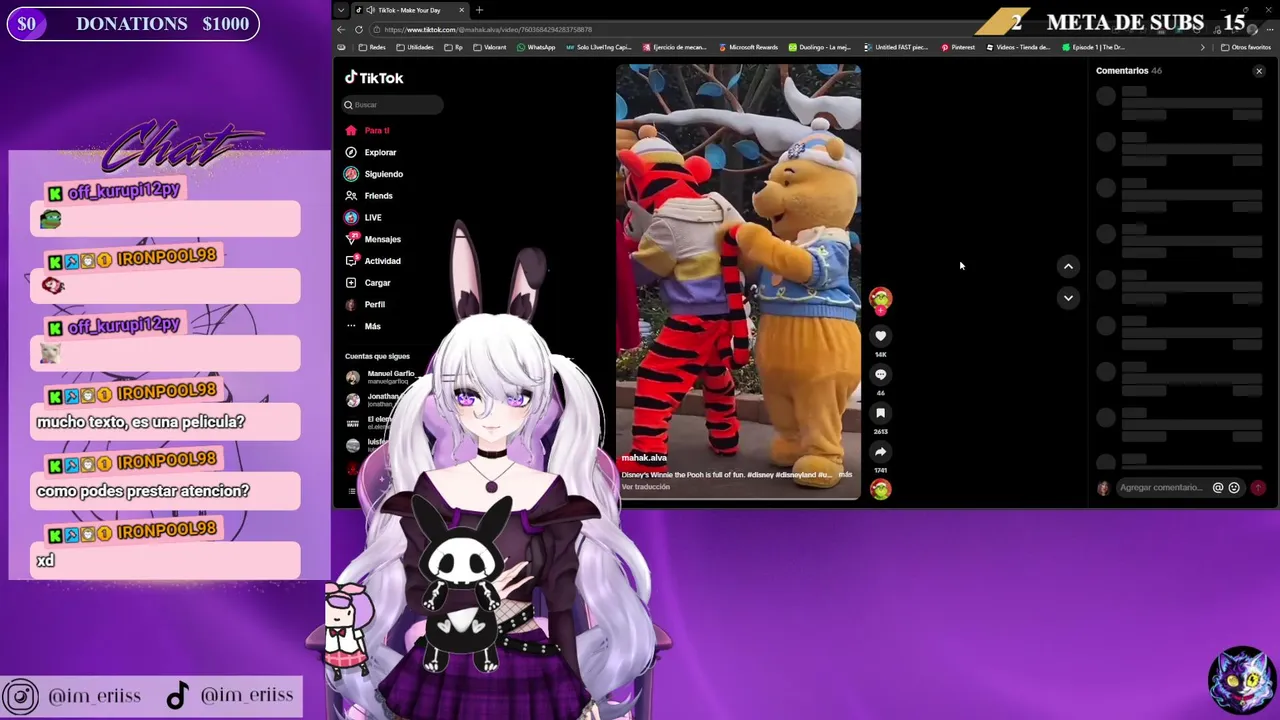This screenshot has width=1280, height=720.
Task: Open Mensajes in the TikTok sidebar
Action: 372,239
